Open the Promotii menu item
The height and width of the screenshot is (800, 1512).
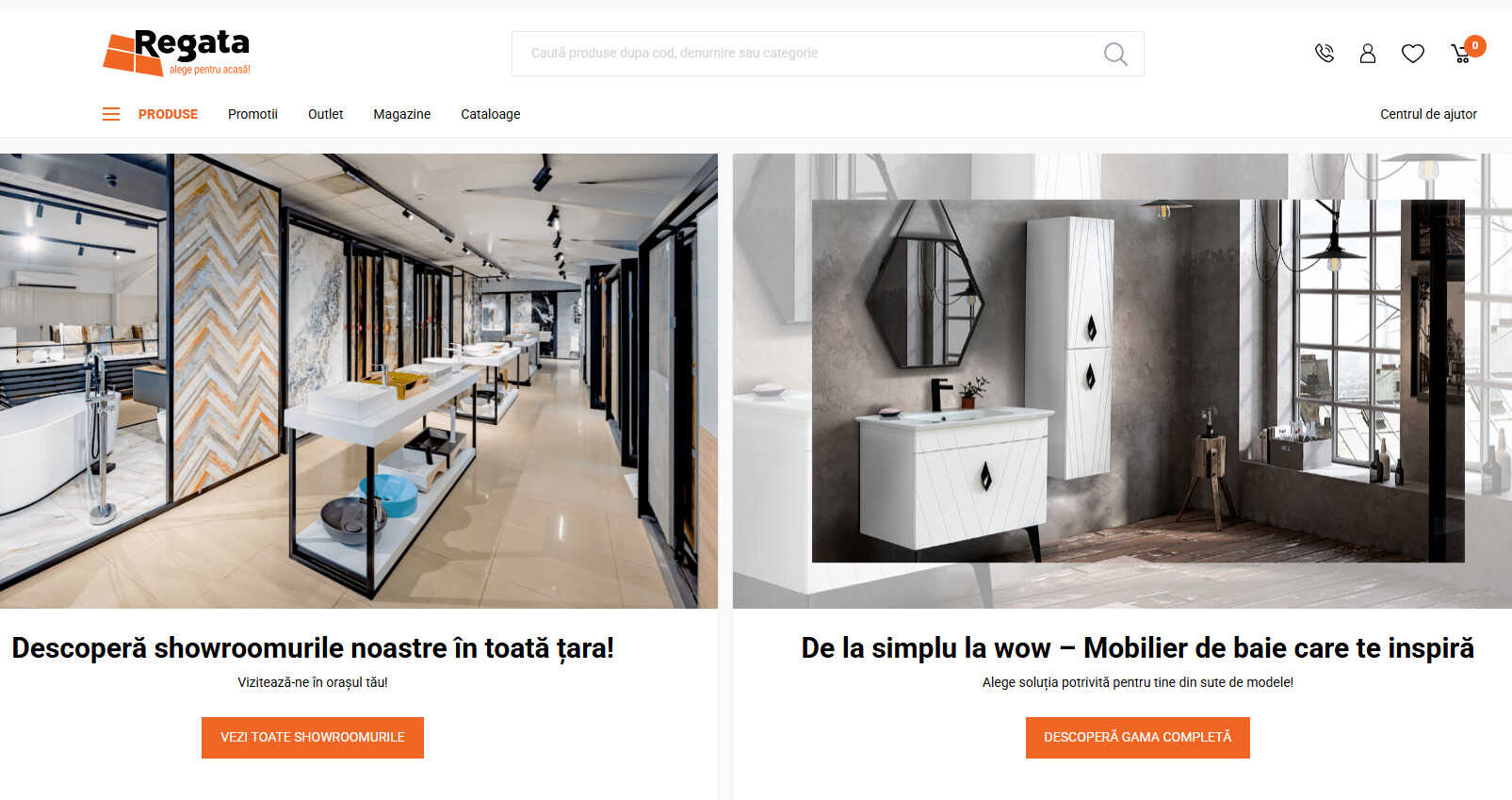(x=252, y=114)
